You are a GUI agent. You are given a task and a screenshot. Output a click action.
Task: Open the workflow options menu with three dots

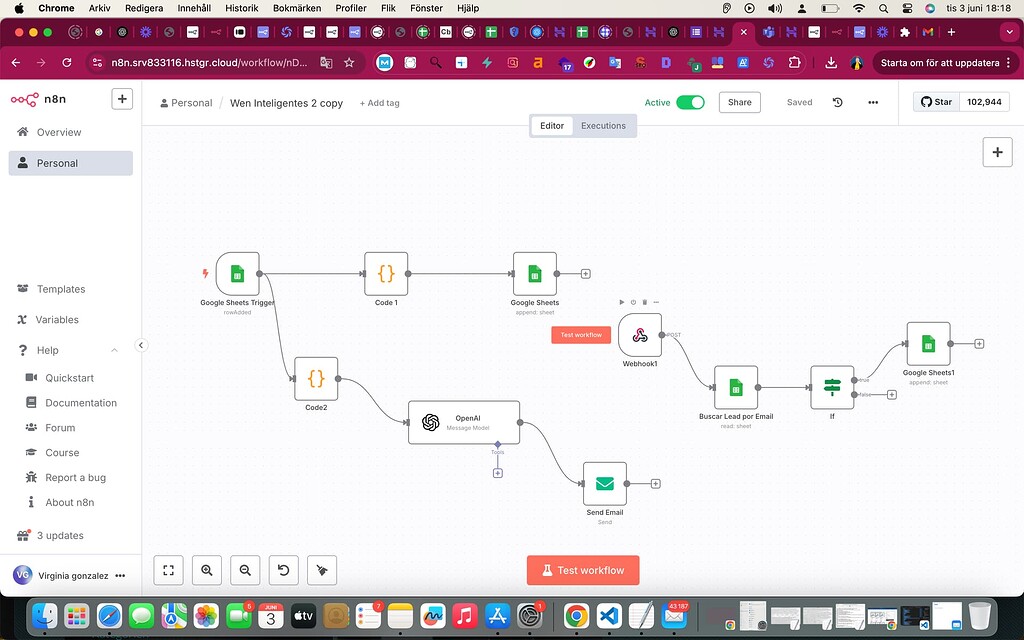873,102
